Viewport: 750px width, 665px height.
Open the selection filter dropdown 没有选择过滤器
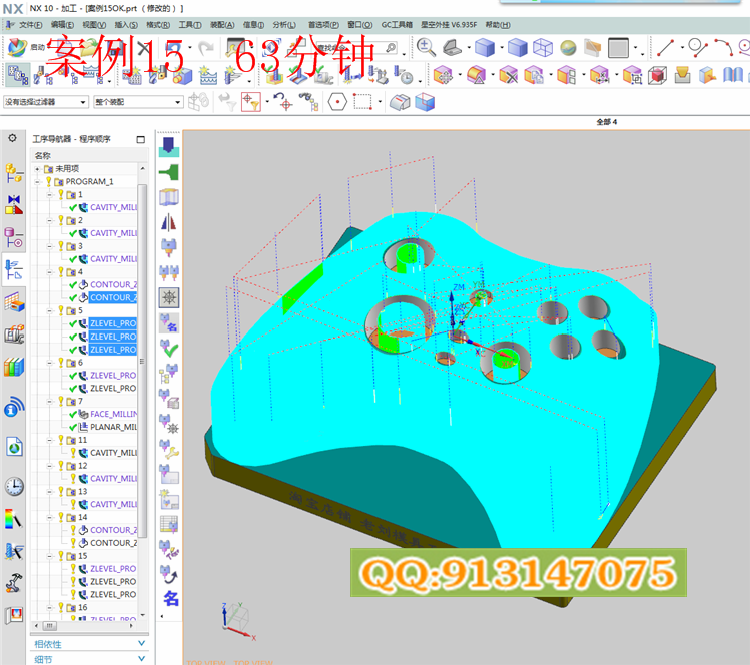(45, 102)
